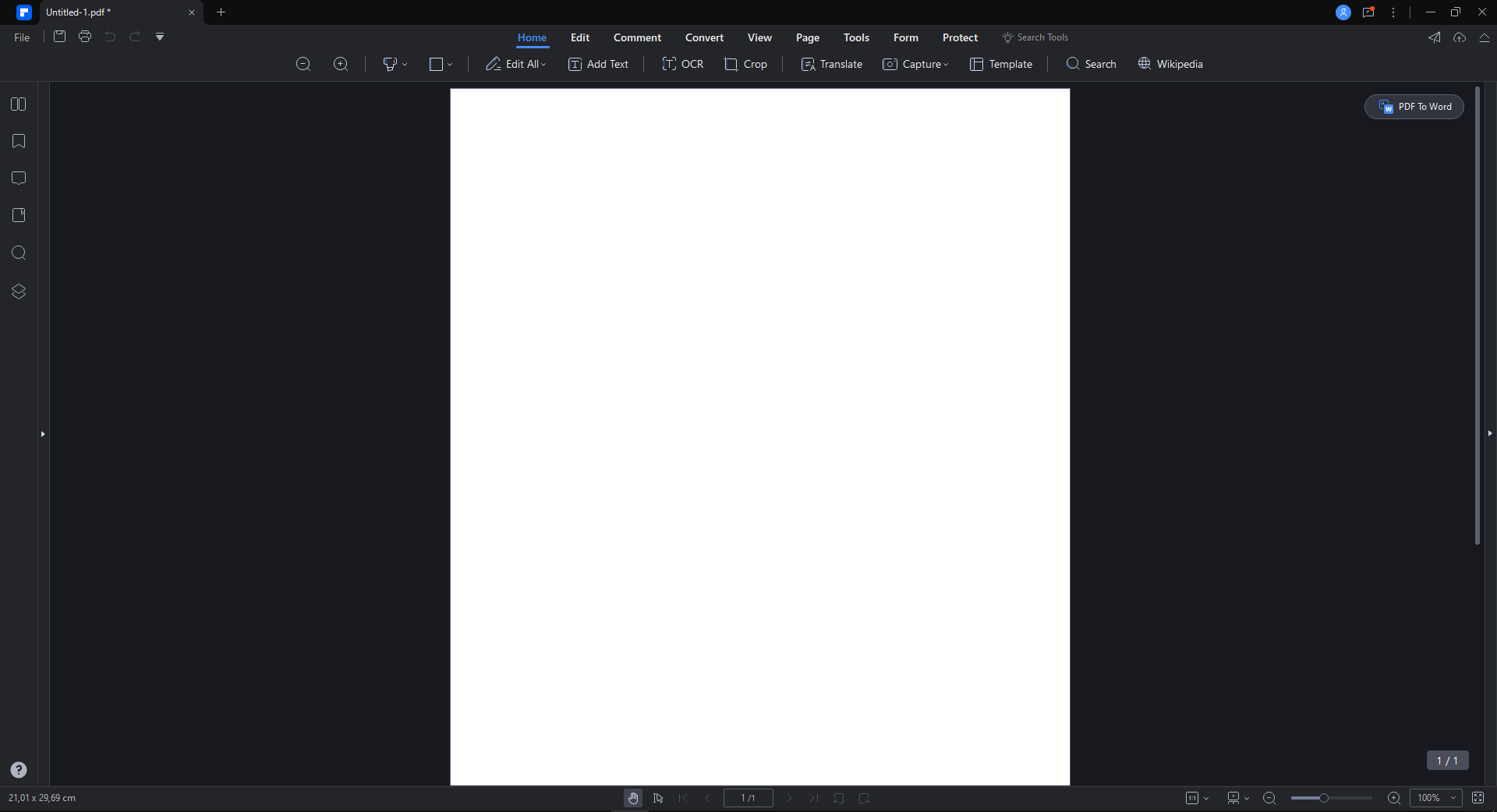Run OCR on the document

pyautogui.click(x=682, y=64)
